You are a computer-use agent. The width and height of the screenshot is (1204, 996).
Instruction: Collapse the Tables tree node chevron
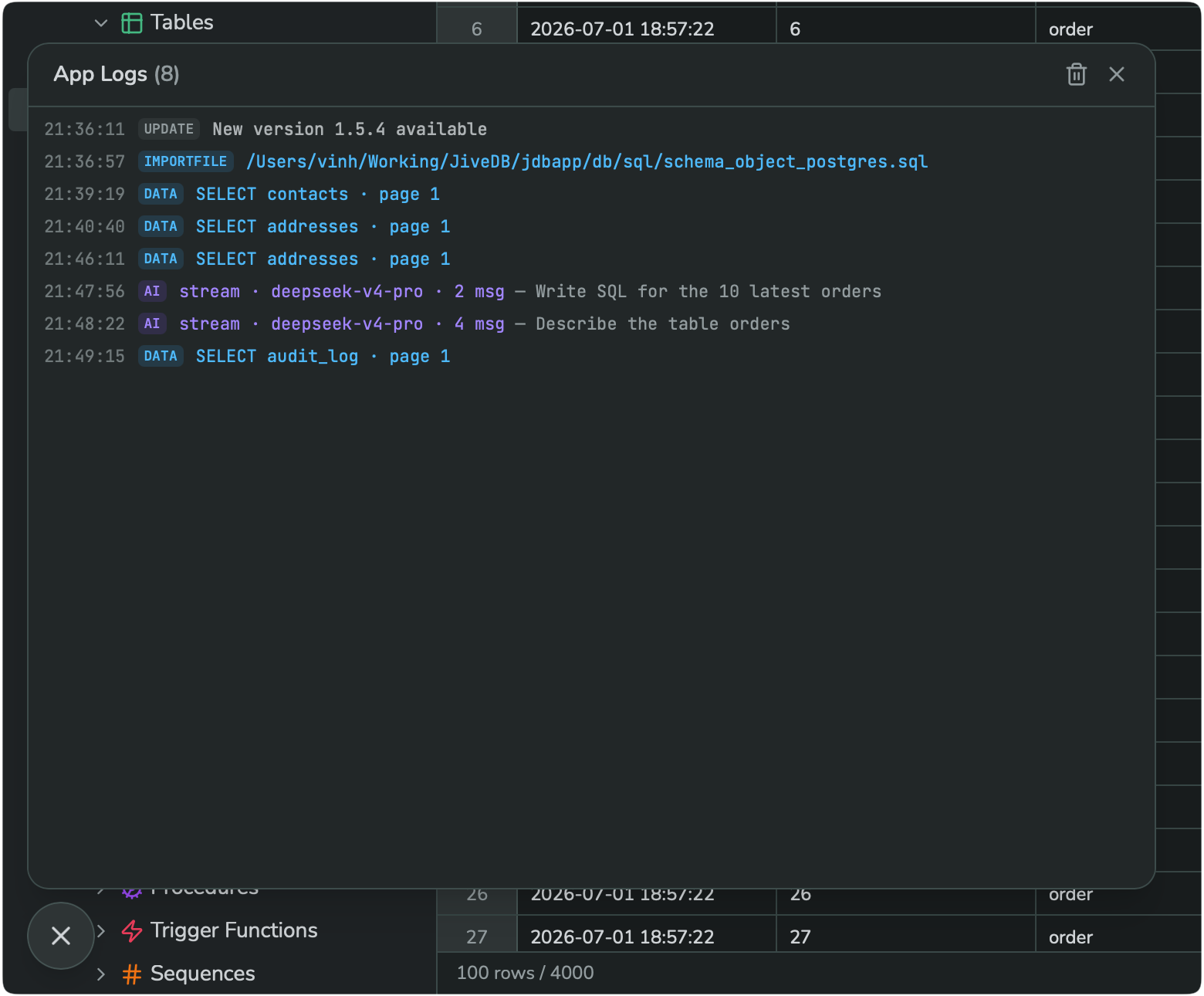pos(101,22)
